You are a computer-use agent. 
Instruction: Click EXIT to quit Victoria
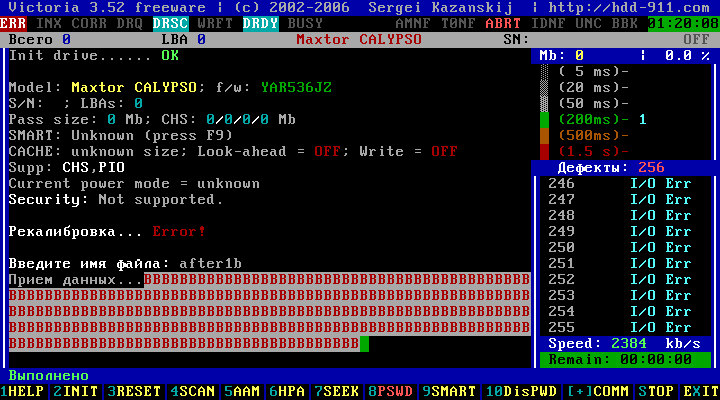click(701, 391)
